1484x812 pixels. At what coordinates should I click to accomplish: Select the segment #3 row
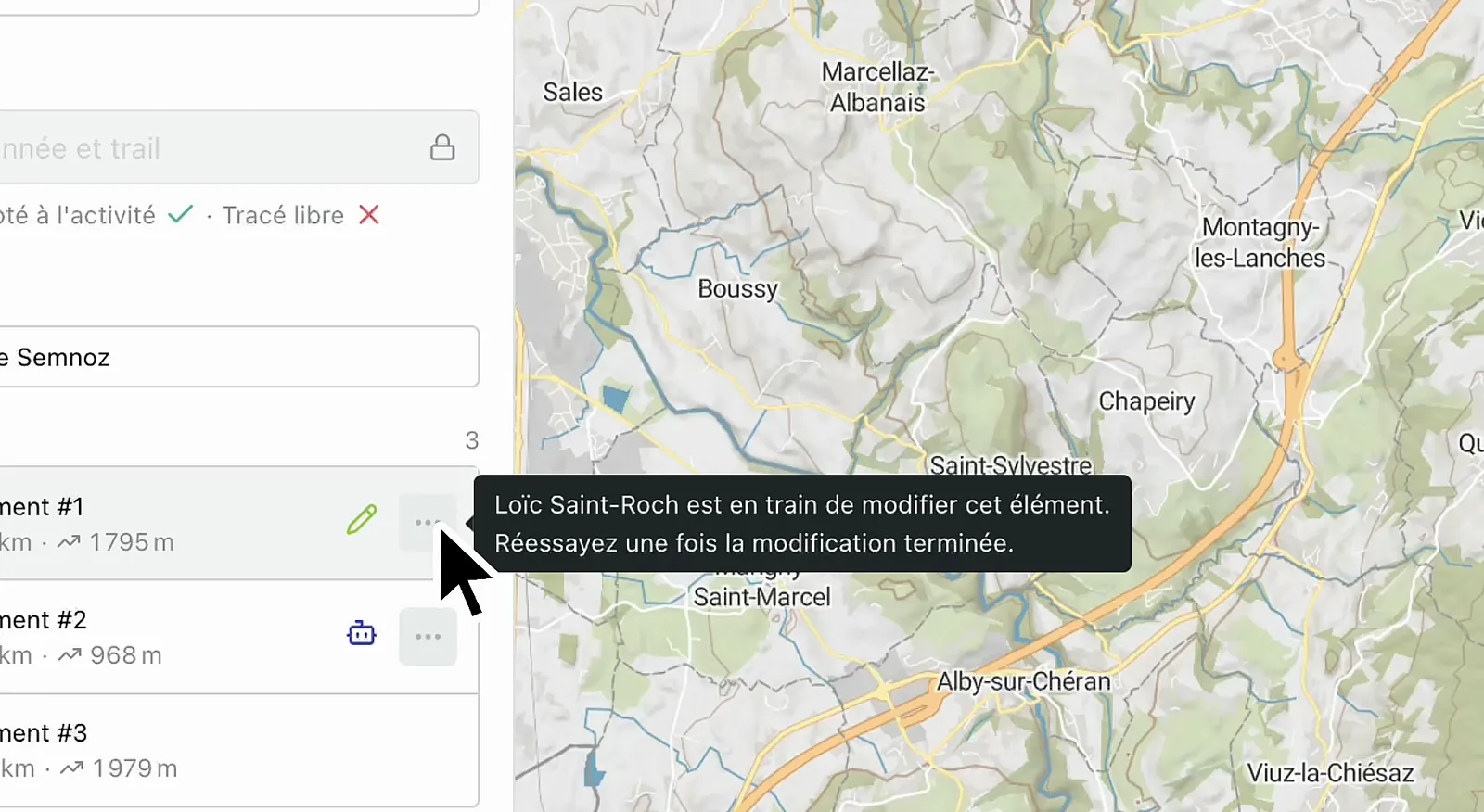[x=239, y=750]
